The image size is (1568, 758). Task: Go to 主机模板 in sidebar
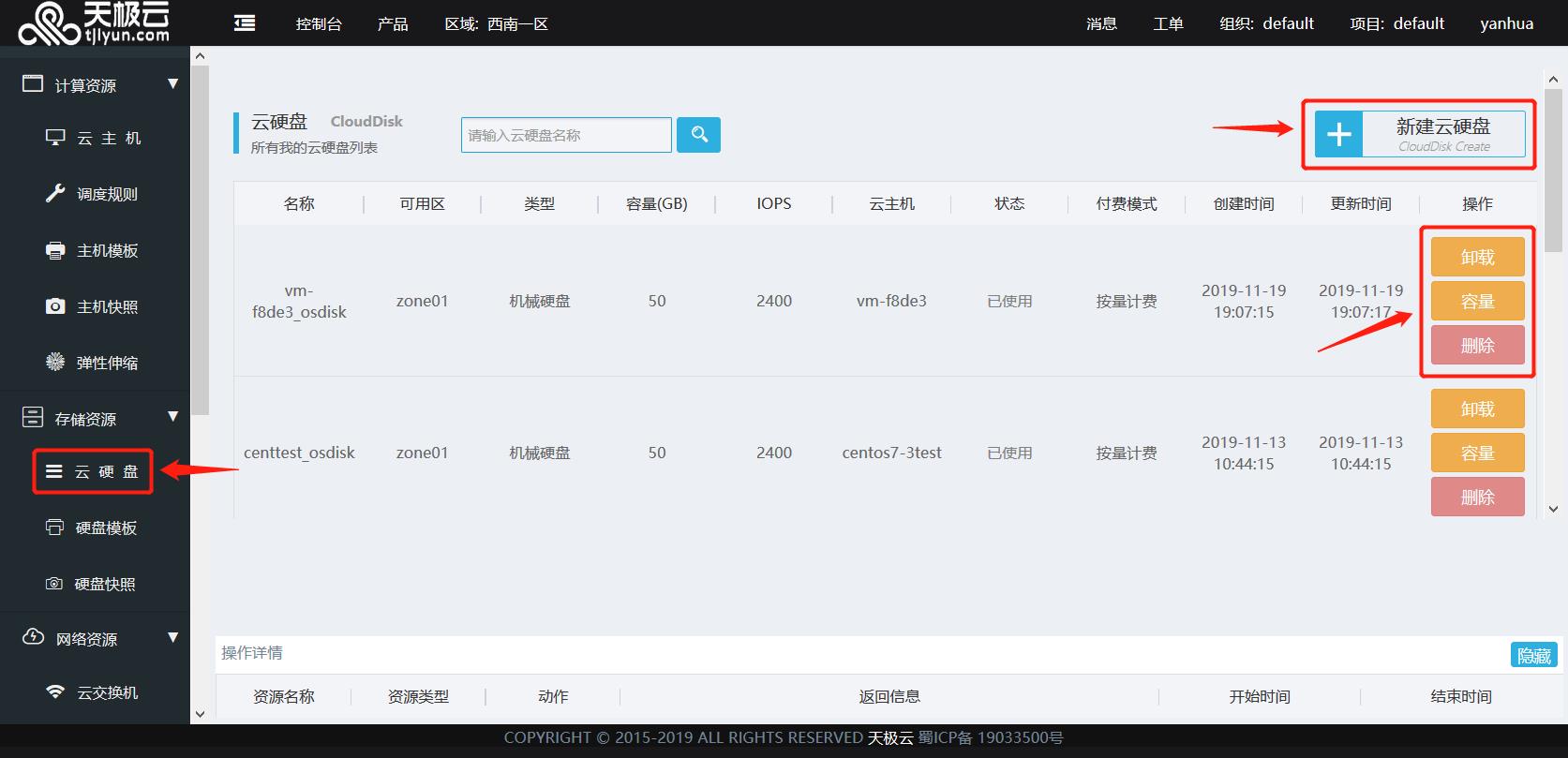107,250
